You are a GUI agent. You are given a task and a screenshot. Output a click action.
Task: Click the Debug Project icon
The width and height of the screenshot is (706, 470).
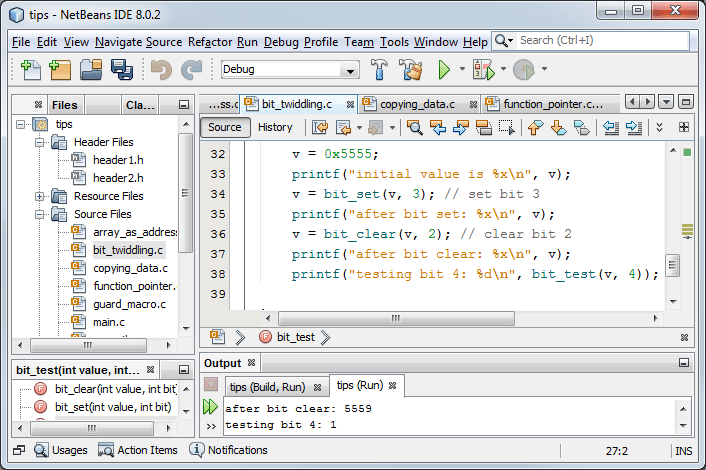484,69
